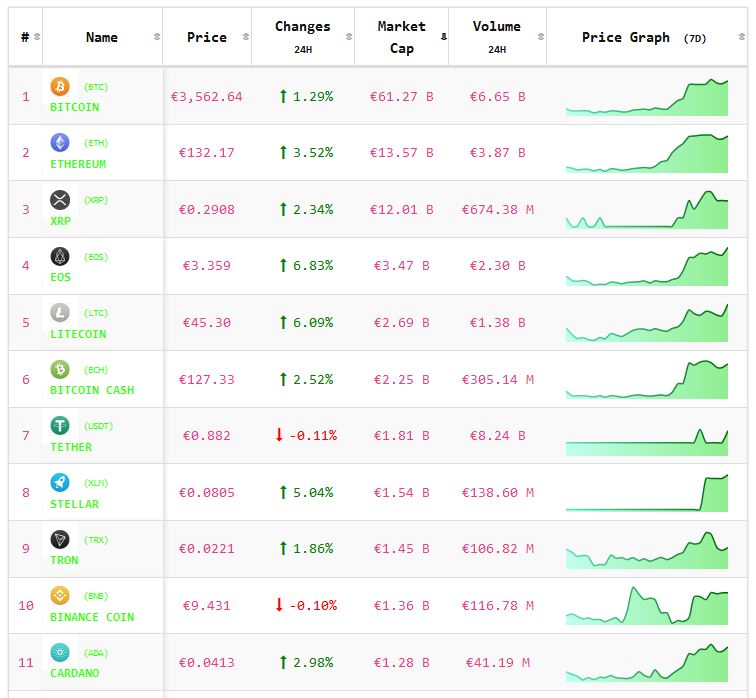The height and width of the screenshot is (698, 756).
Task: Open the Bitcoin Cash green icon
Action: pos(60,370)
